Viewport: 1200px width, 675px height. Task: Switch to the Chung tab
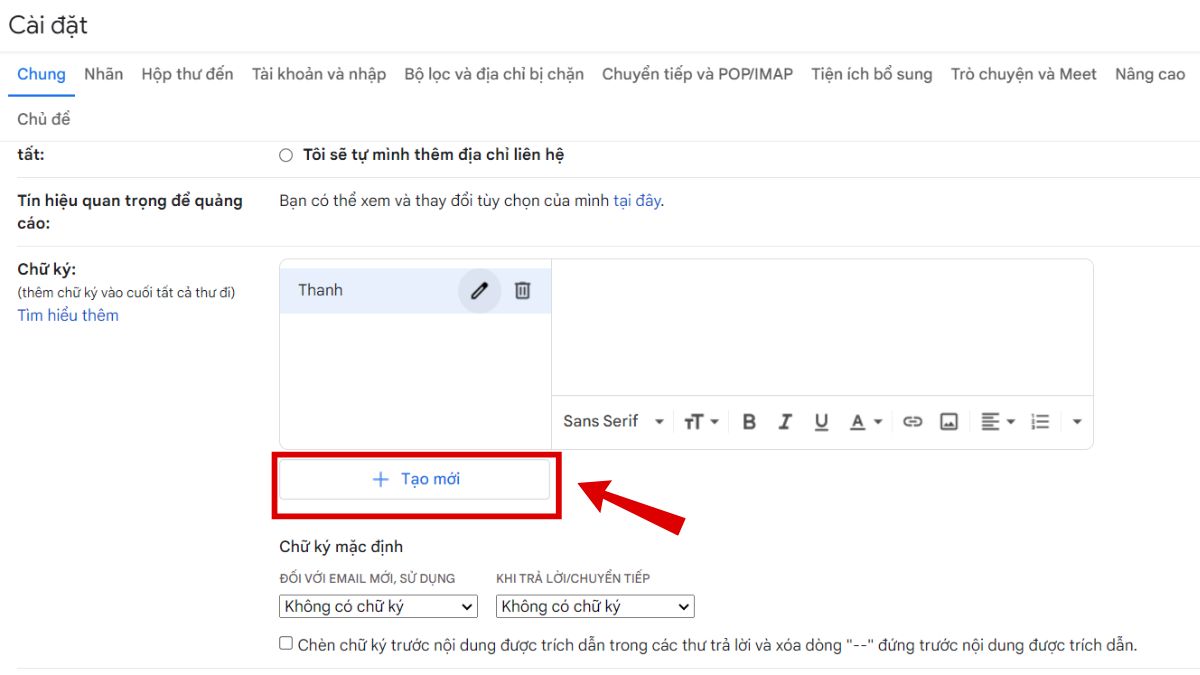click(x=41, y=74)
